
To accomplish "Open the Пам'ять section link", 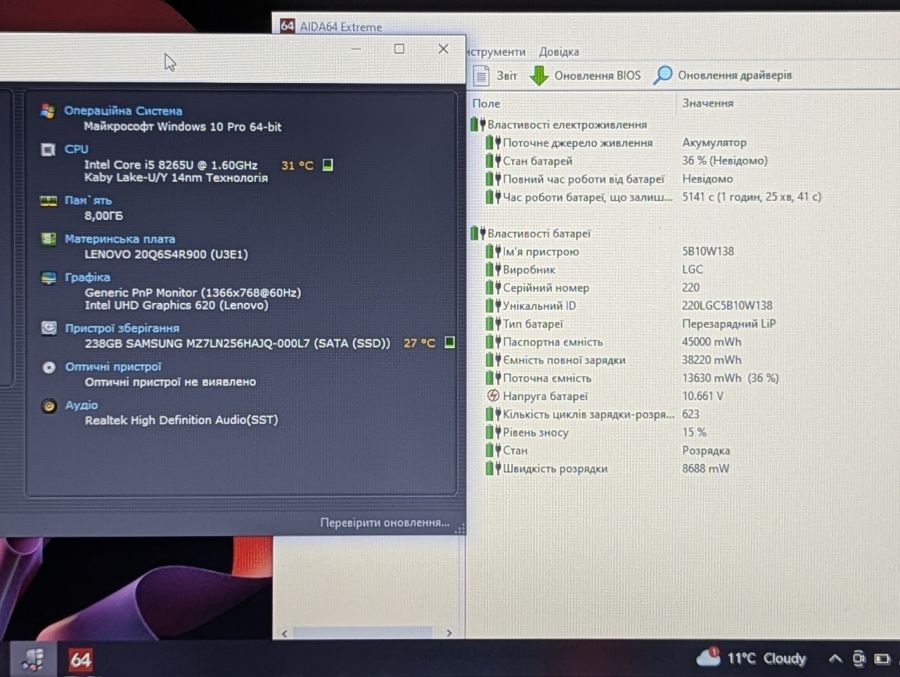I will click(x=88, y=200).
